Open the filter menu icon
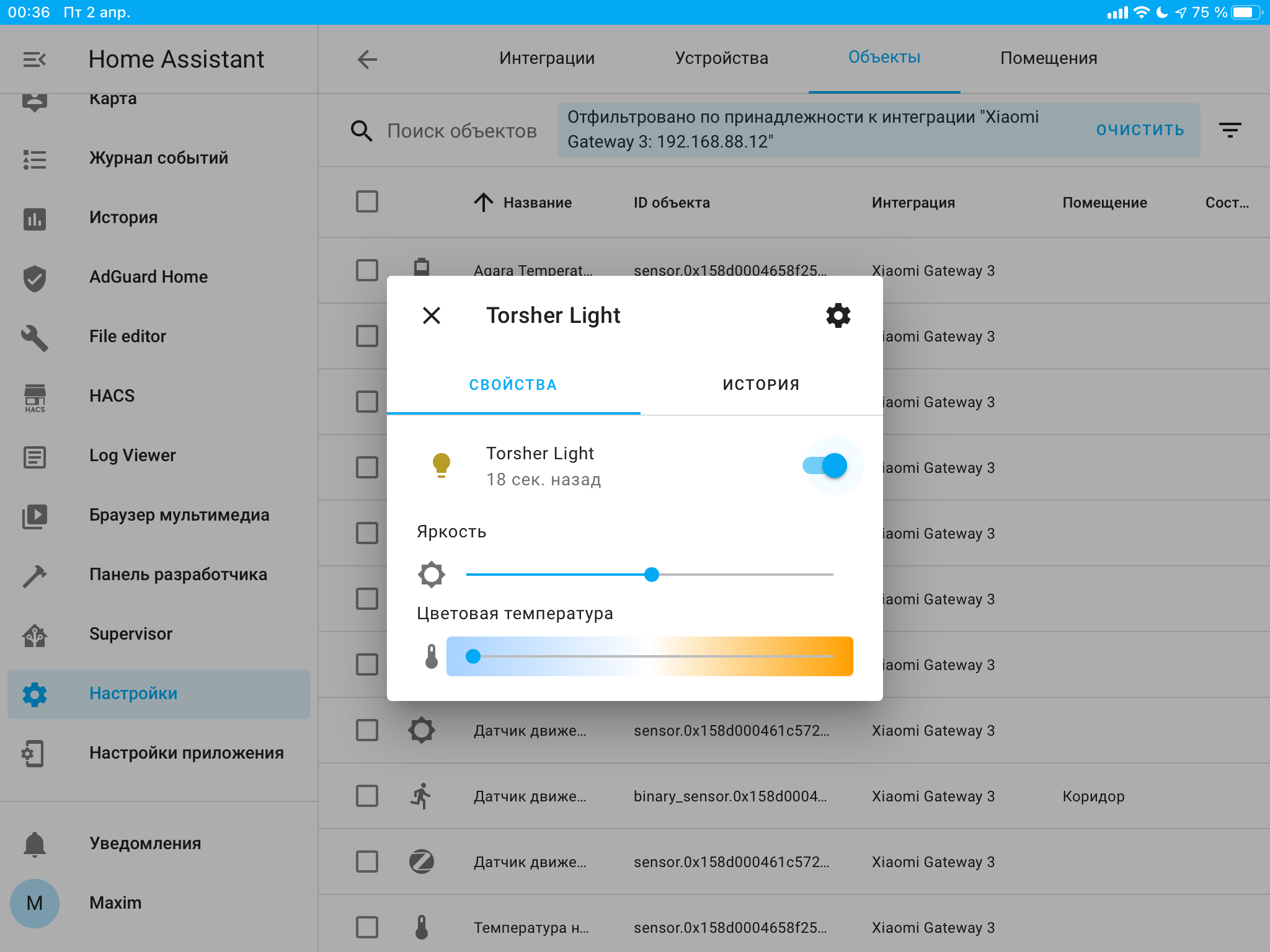The image size is (1270, 952). pyautogui.click(x=1230, y=130)
